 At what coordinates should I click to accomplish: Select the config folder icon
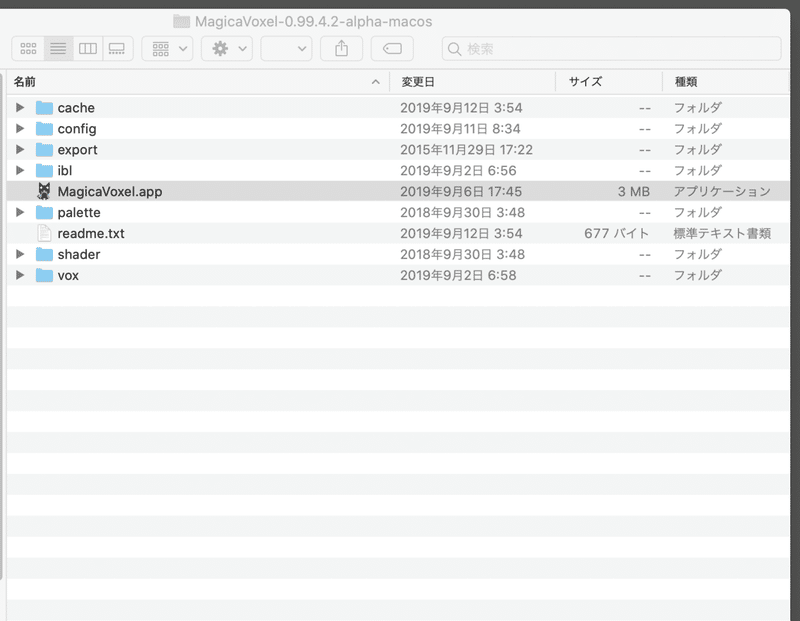click(44, 129)
